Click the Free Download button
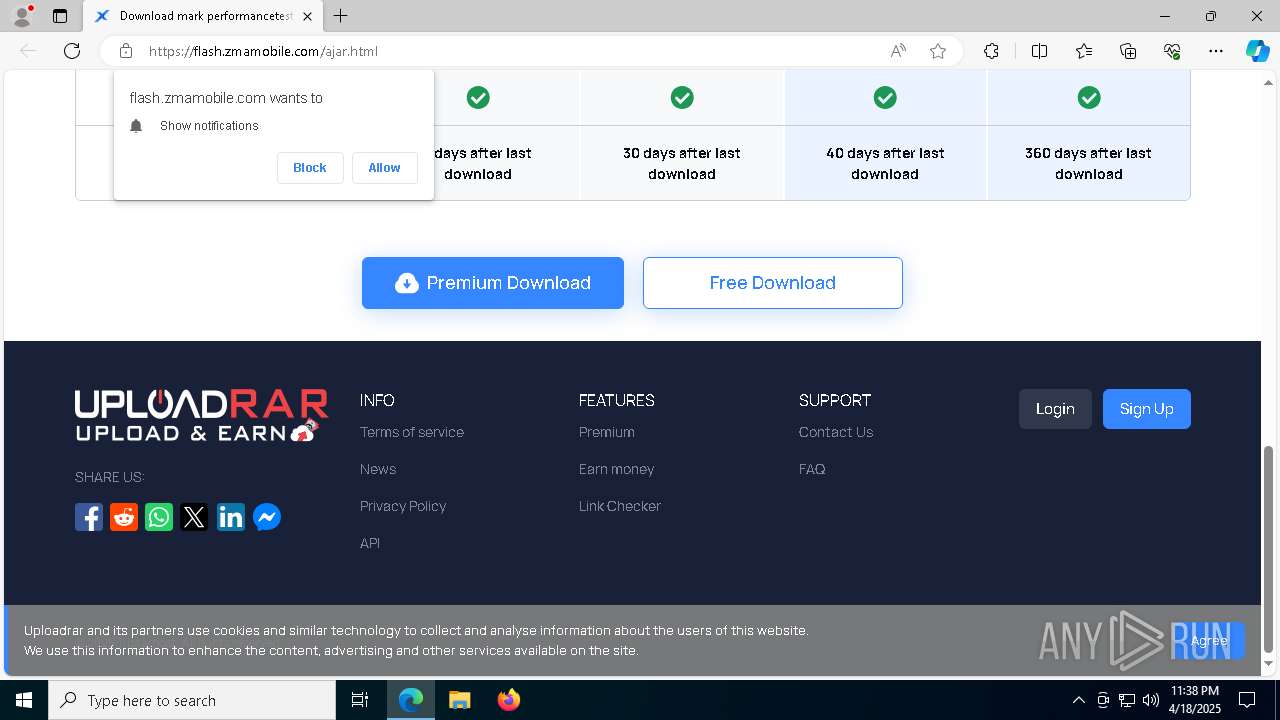 click(x=773, y=283)
